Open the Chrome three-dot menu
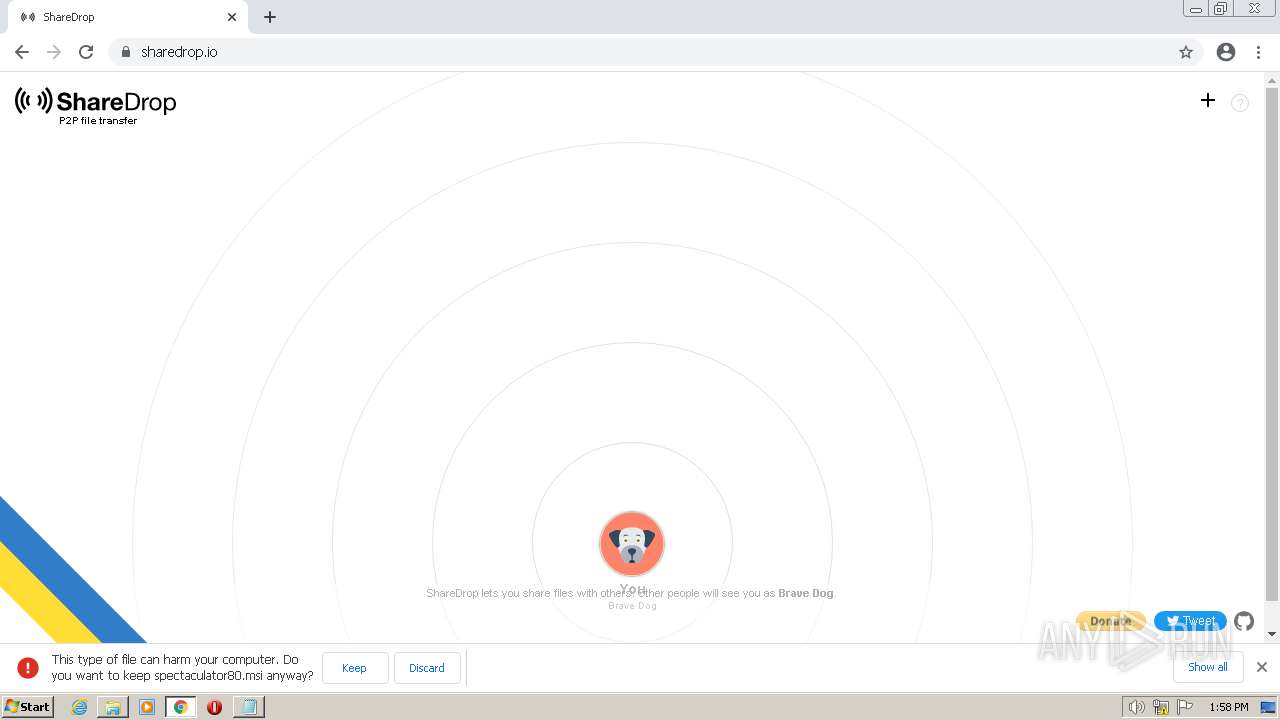Viewport: 1280px width, 720px height. click(1258, 52)
